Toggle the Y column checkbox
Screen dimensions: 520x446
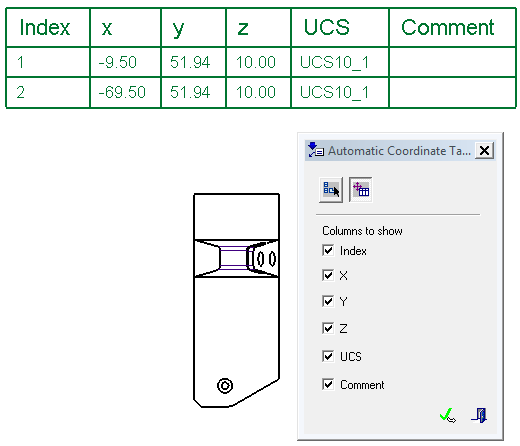click(328, 301)
